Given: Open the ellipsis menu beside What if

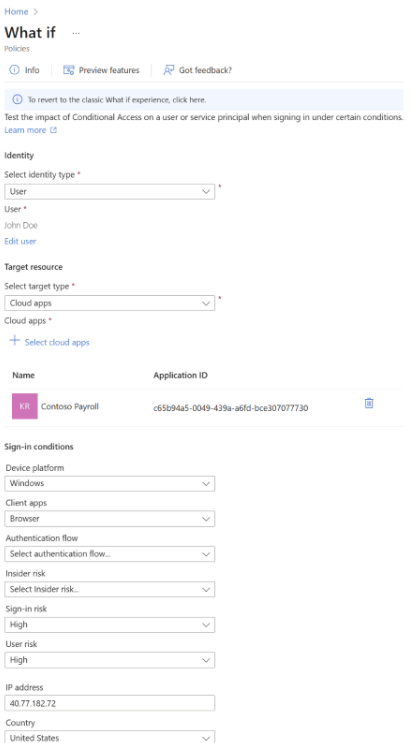Looking at the screenshot, I should [76, 33].
